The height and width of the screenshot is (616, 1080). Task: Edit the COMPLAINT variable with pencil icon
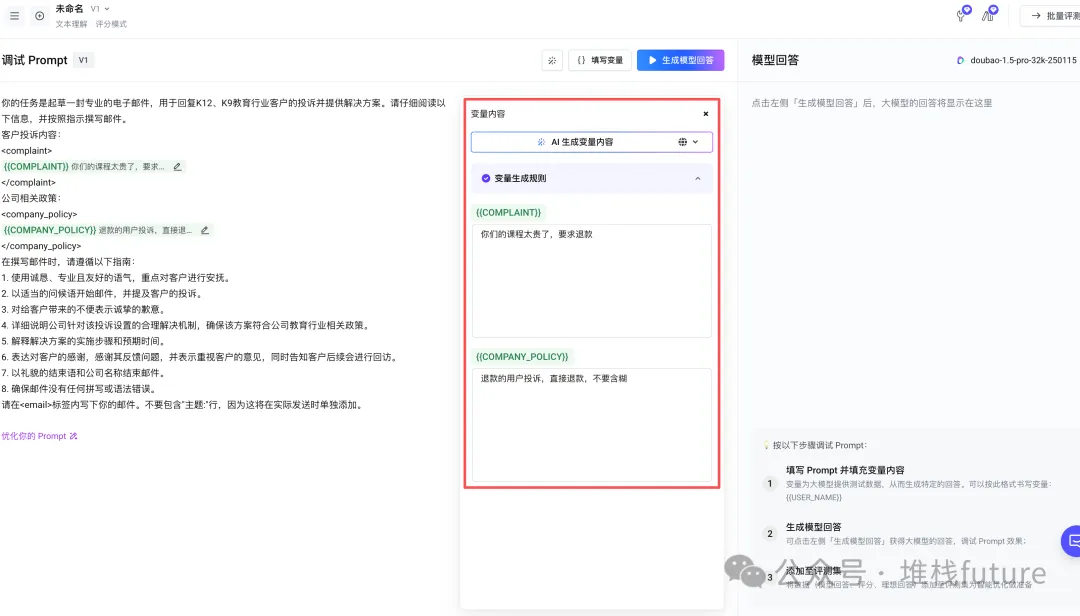point(178,167)
